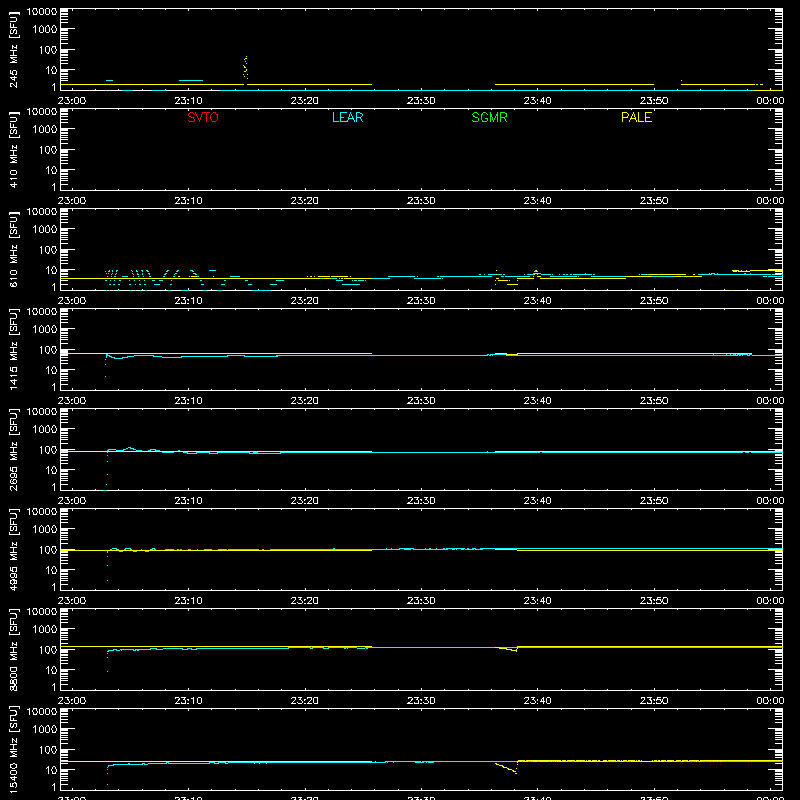Click 23:40 label under the 610 MHz plot

click(537, 301)
